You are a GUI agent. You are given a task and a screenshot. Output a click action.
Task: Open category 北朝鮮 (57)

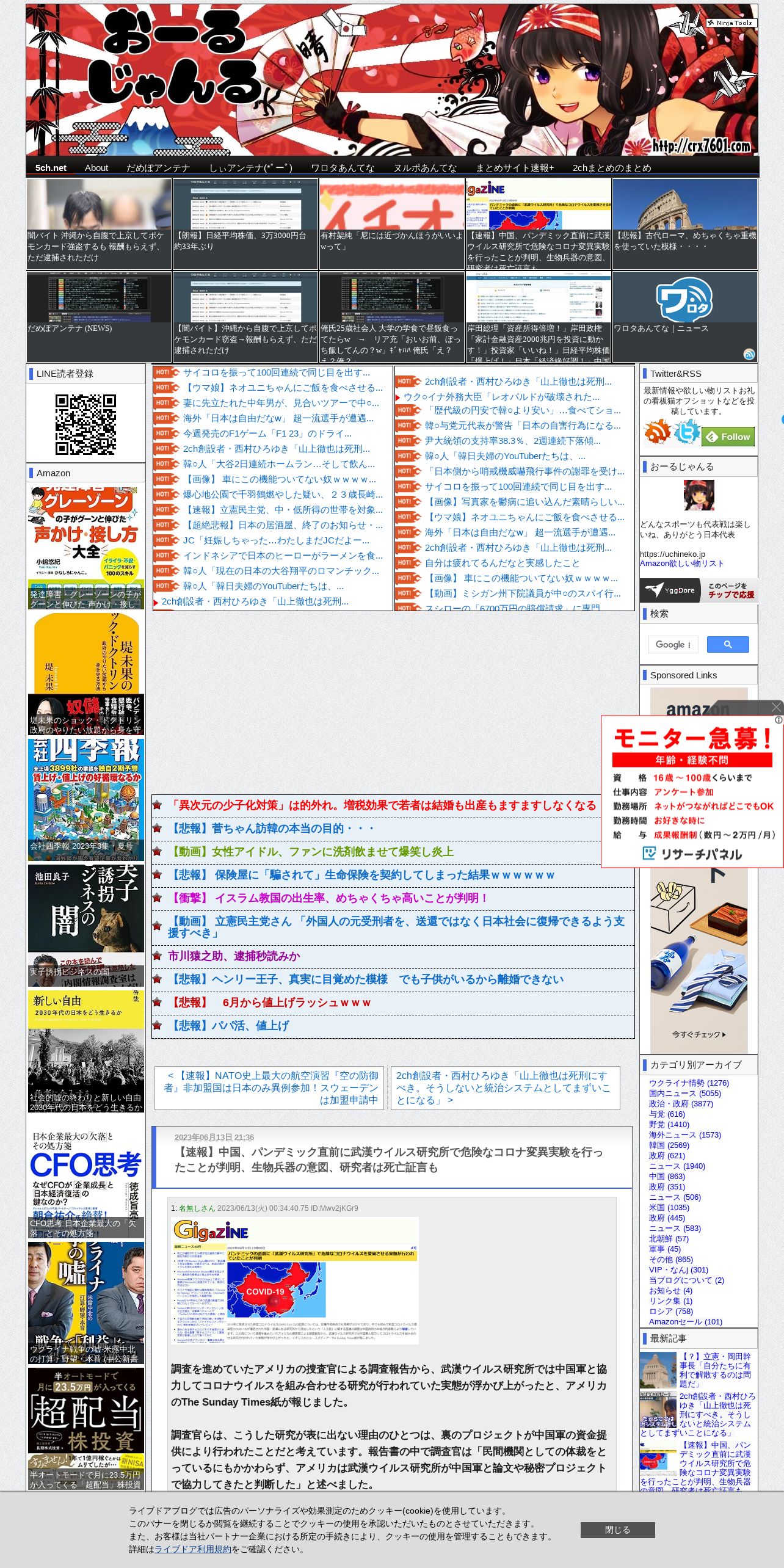669,1238
